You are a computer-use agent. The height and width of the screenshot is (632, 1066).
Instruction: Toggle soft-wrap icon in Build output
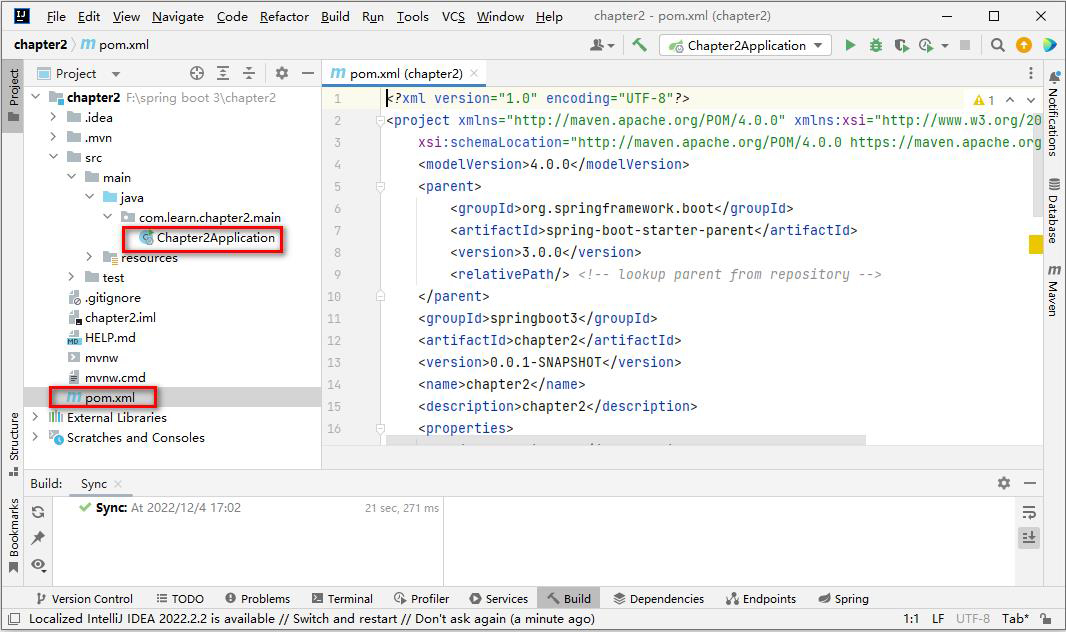(1029, 512)
